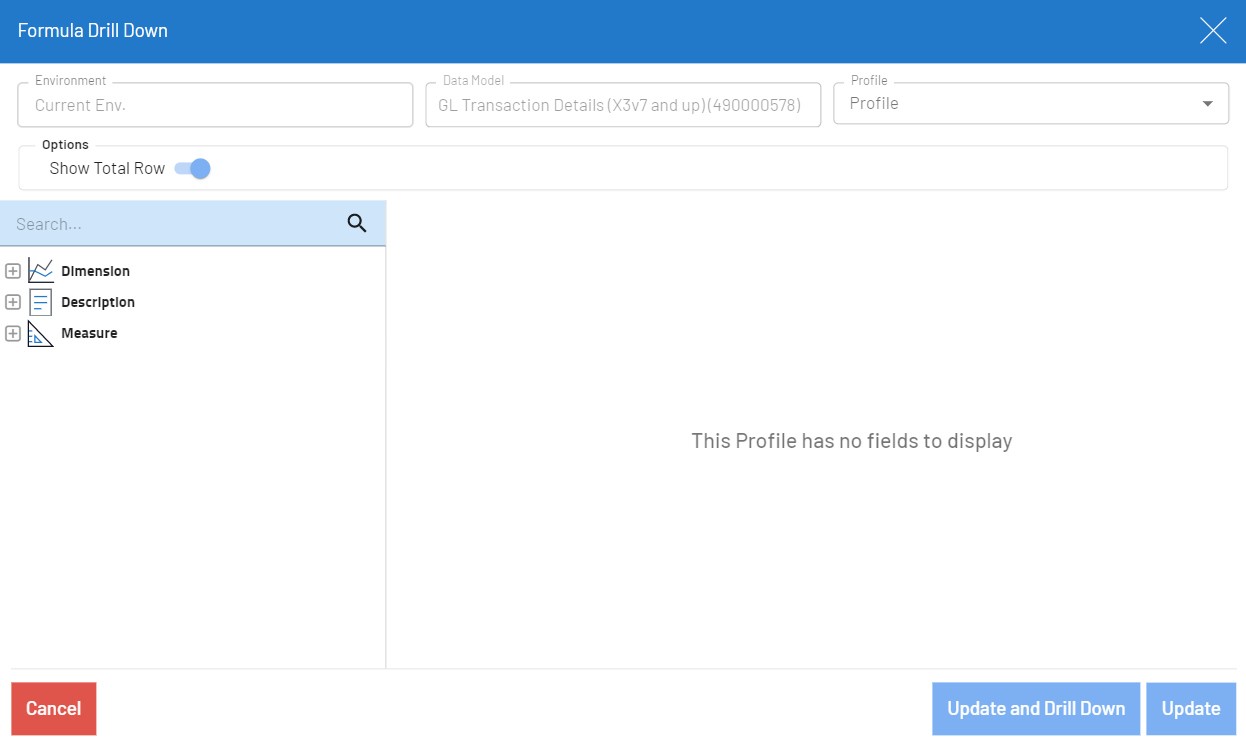Click the Update and Drill Down button
This screenshot has width=1246, height=744.
[x=1036, y=709]
